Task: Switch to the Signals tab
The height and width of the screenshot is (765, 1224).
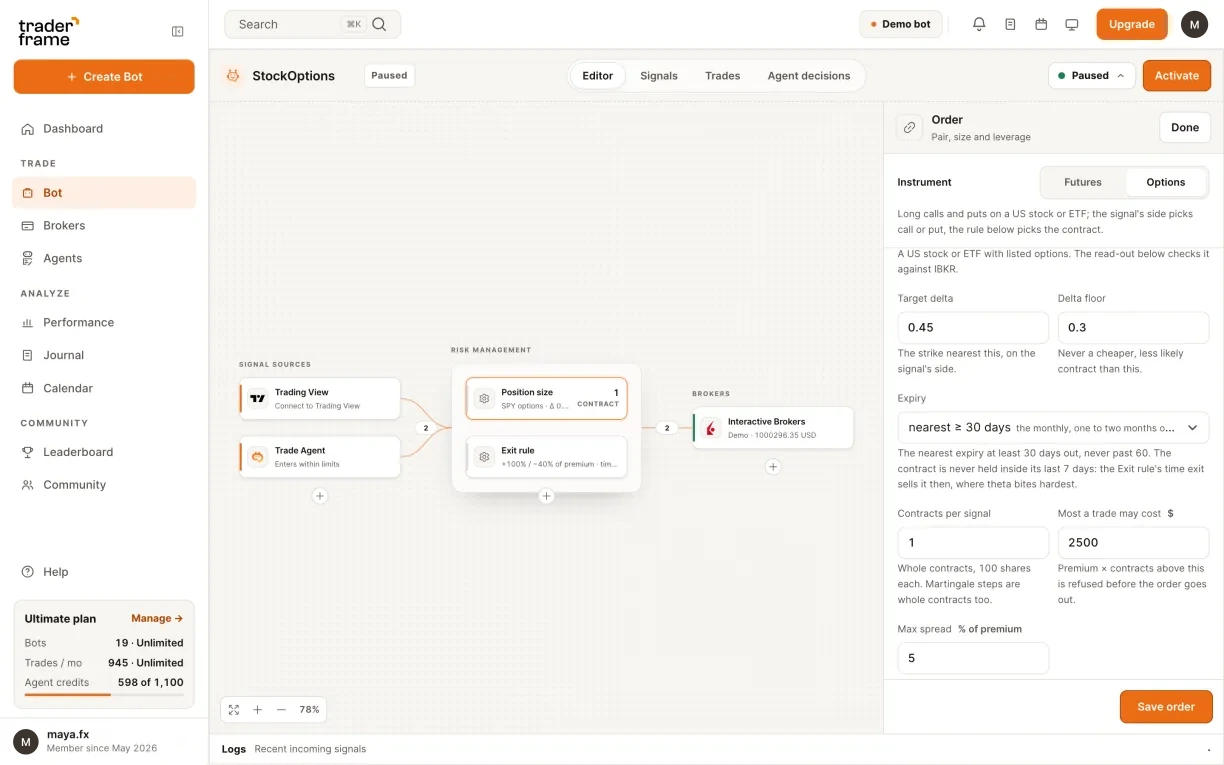Action: pos(659,76)
